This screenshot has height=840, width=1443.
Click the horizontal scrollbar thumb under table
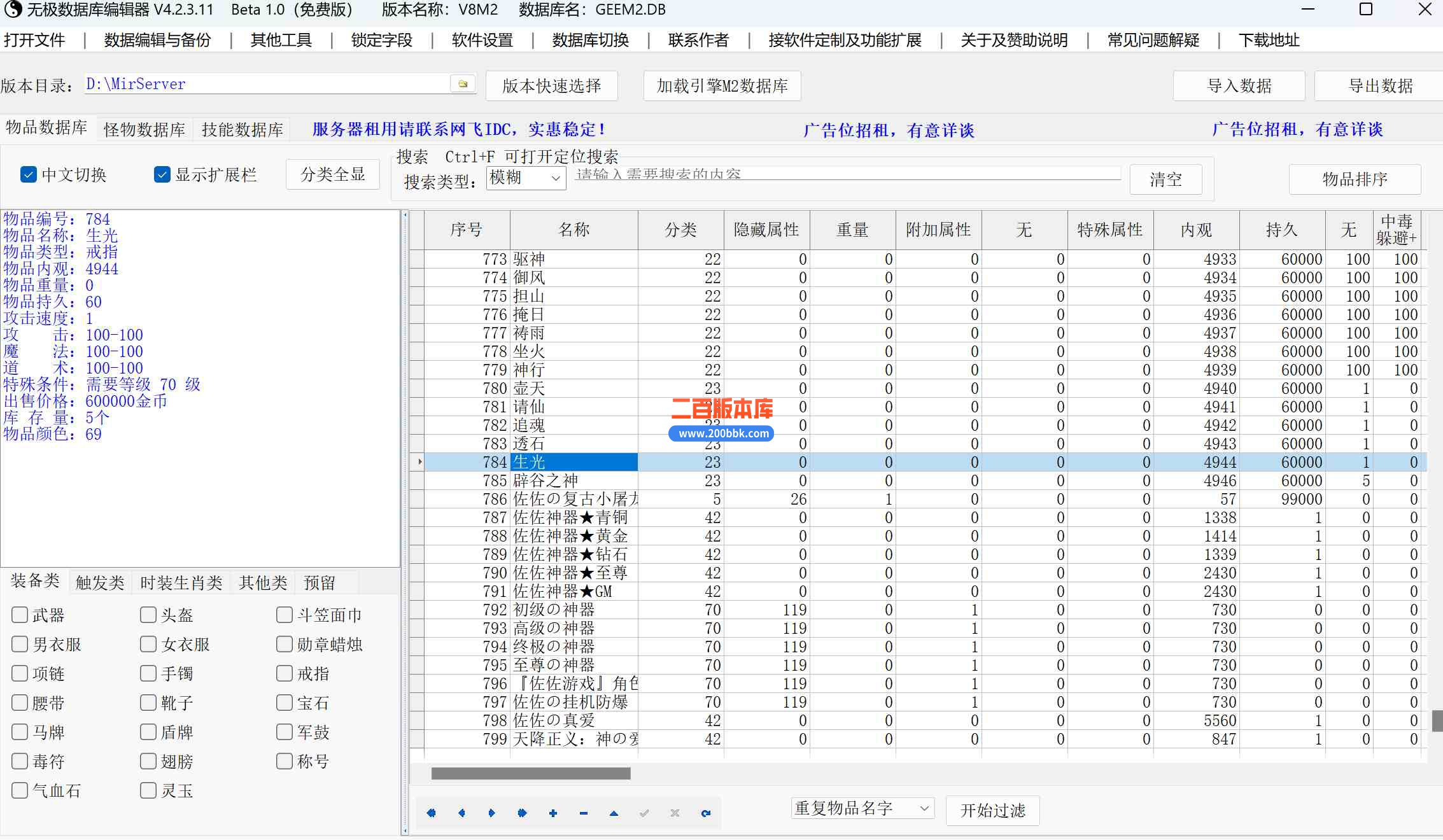(531, 773)
